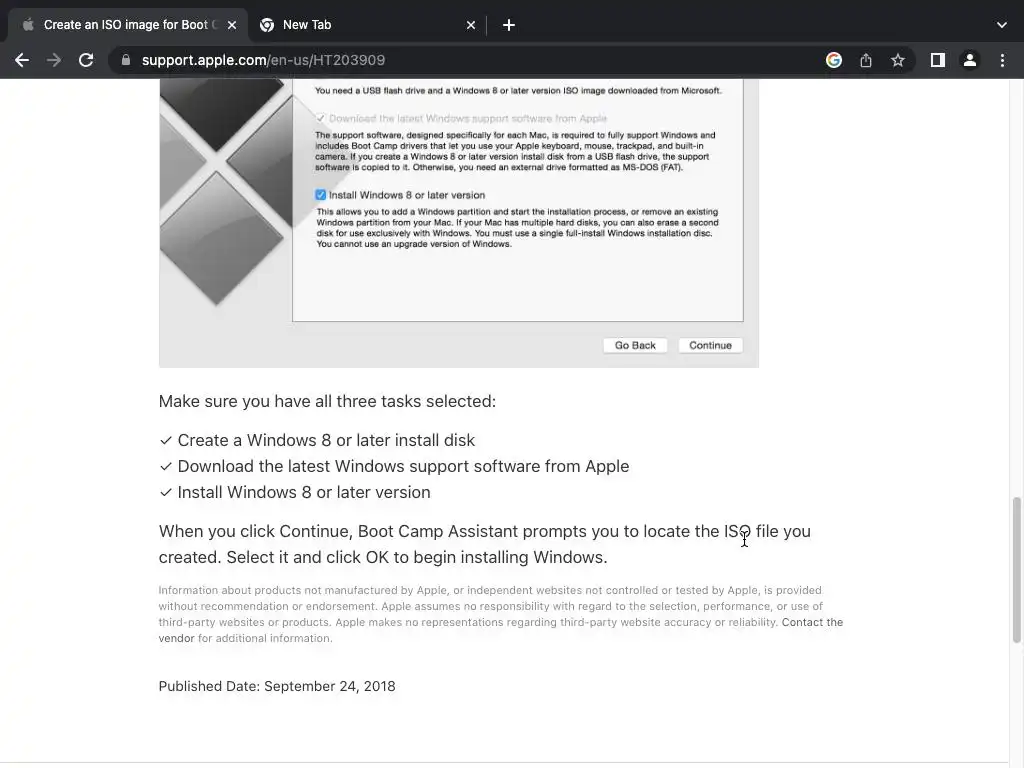The height and width of the screenshot is (768, 1024).
Task: Bookmark this page with the star
Action: click(x=898, y=60)
